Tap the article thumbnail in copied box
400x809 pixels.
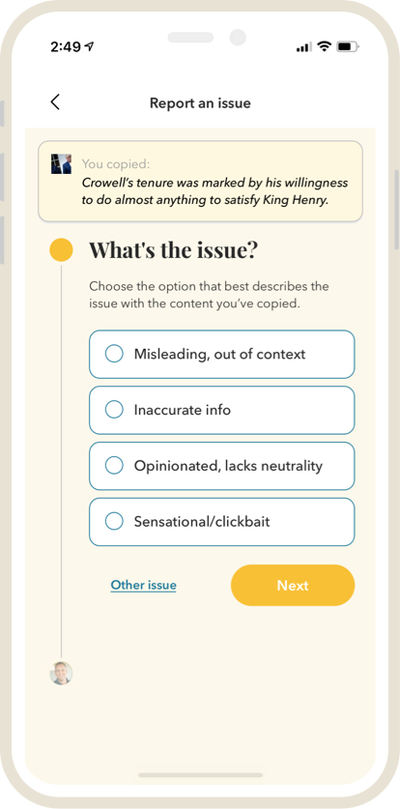point(61,164)
